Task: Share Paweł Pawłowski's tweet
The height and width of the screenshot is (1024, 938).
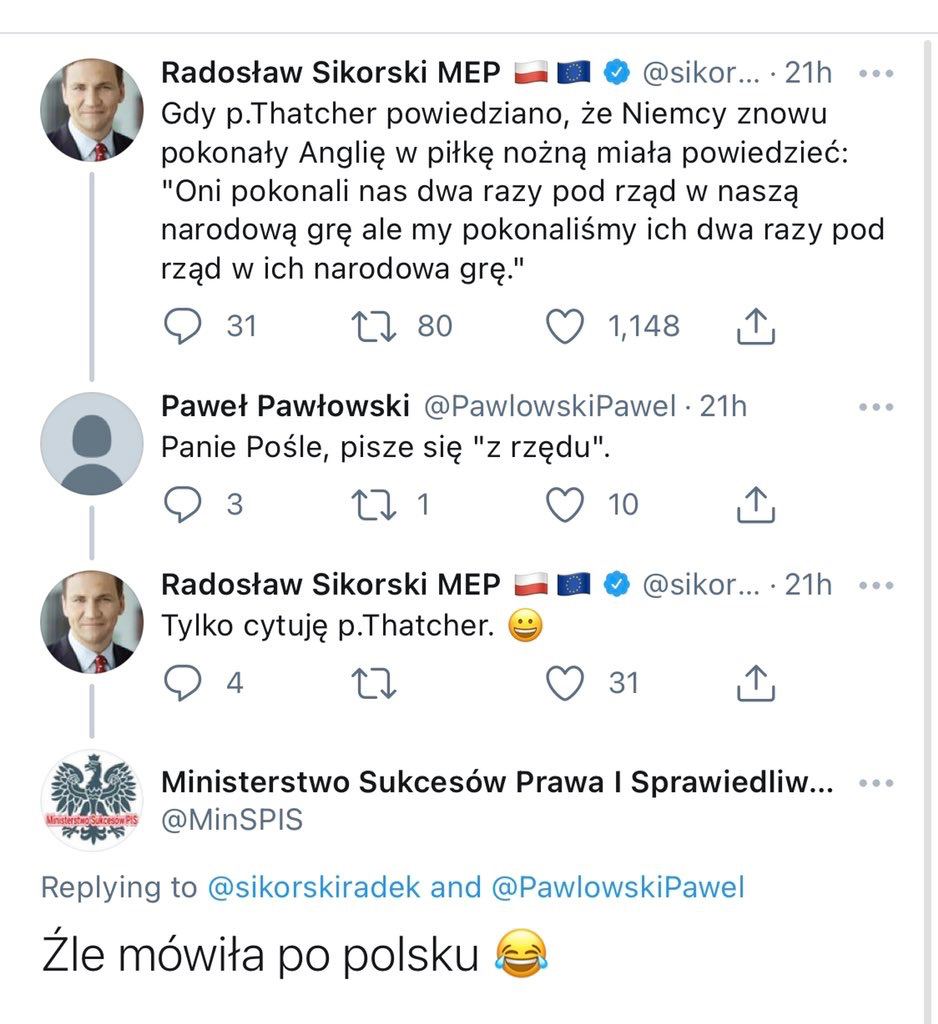Action: 756,505
